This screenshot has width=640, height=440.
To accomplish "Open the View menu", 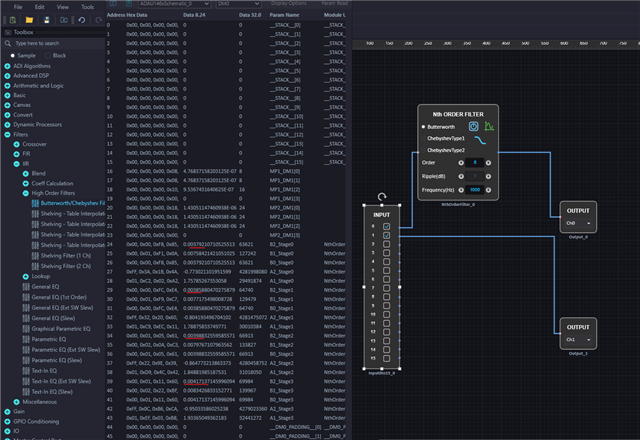I will click(x=62, y=7).
